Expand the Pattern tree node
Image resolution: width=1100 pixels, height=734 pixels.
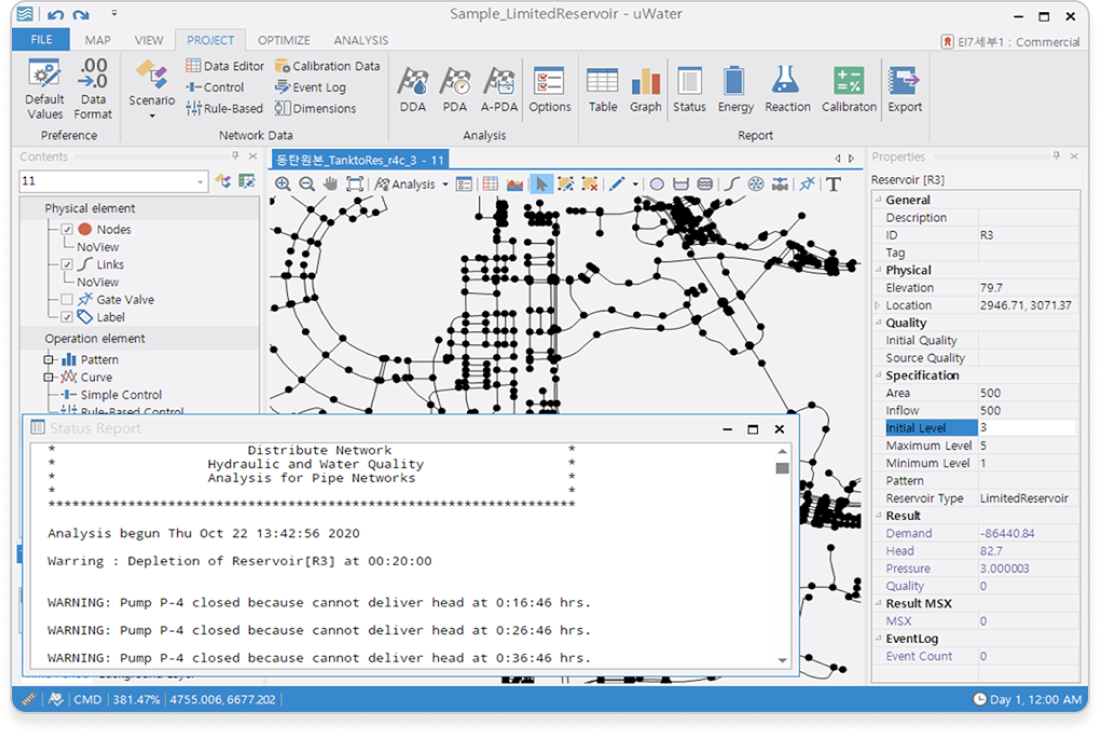[49, 360]
